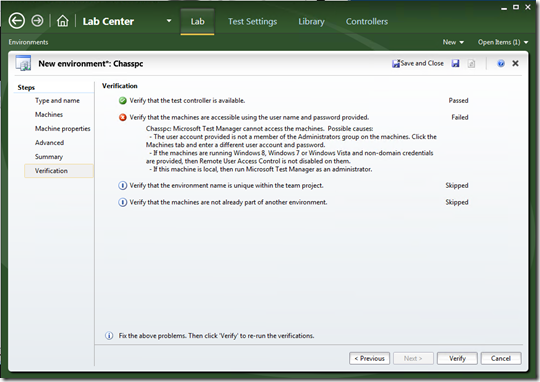The height and width of the screenshot is (382, 540).
Task: Click 'Verify that the machines are accessible' text
Action: point(249,117)
